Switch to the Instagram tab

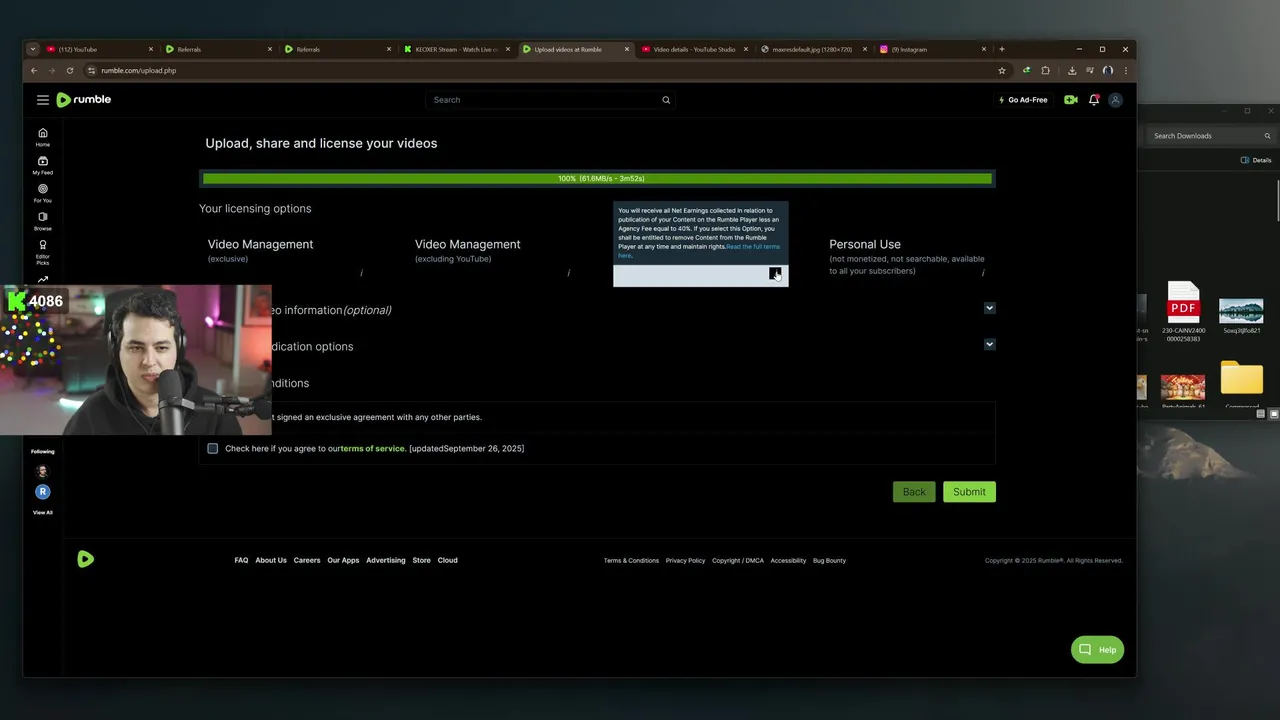[932, 49]
